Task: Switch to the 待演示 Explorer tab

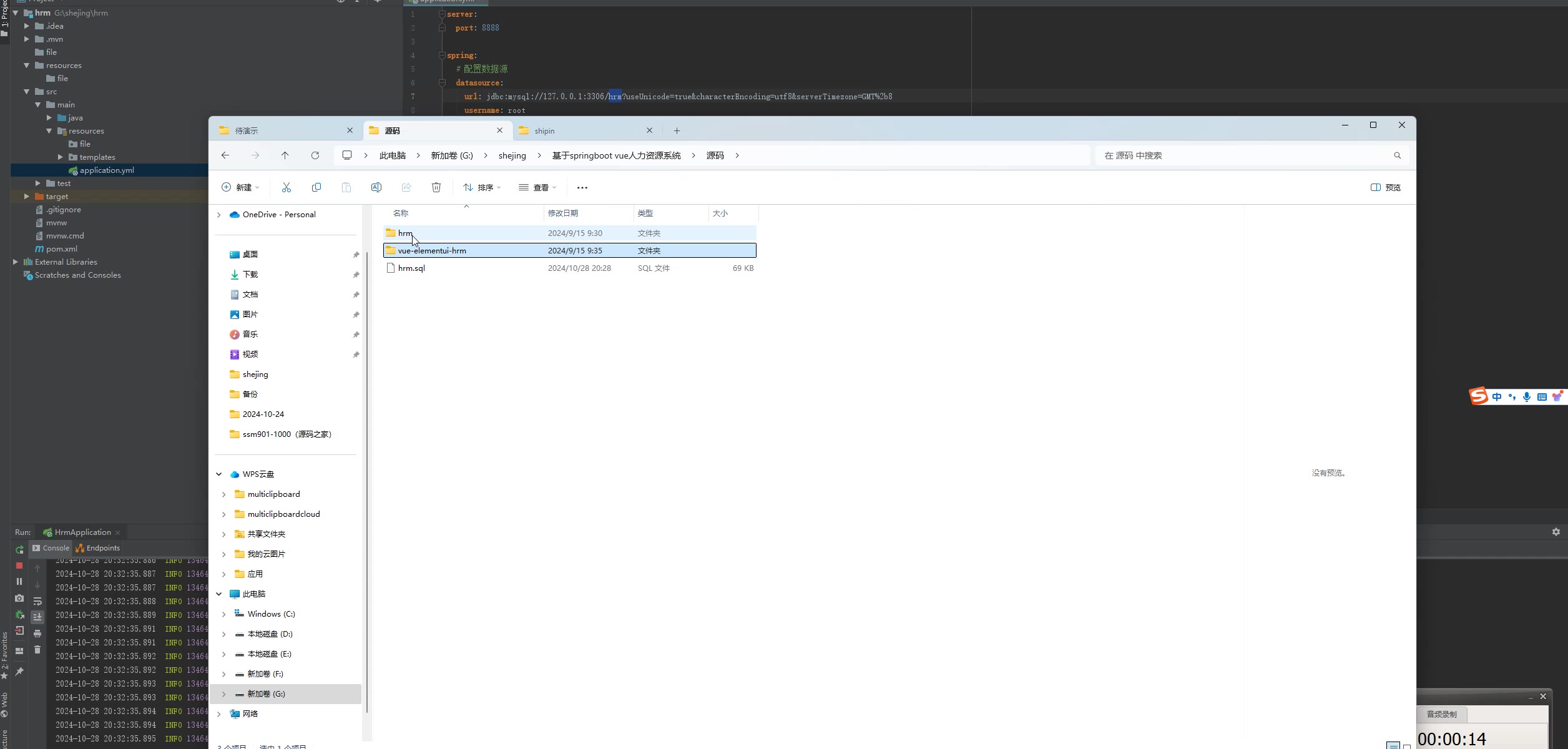Action: 286,130
